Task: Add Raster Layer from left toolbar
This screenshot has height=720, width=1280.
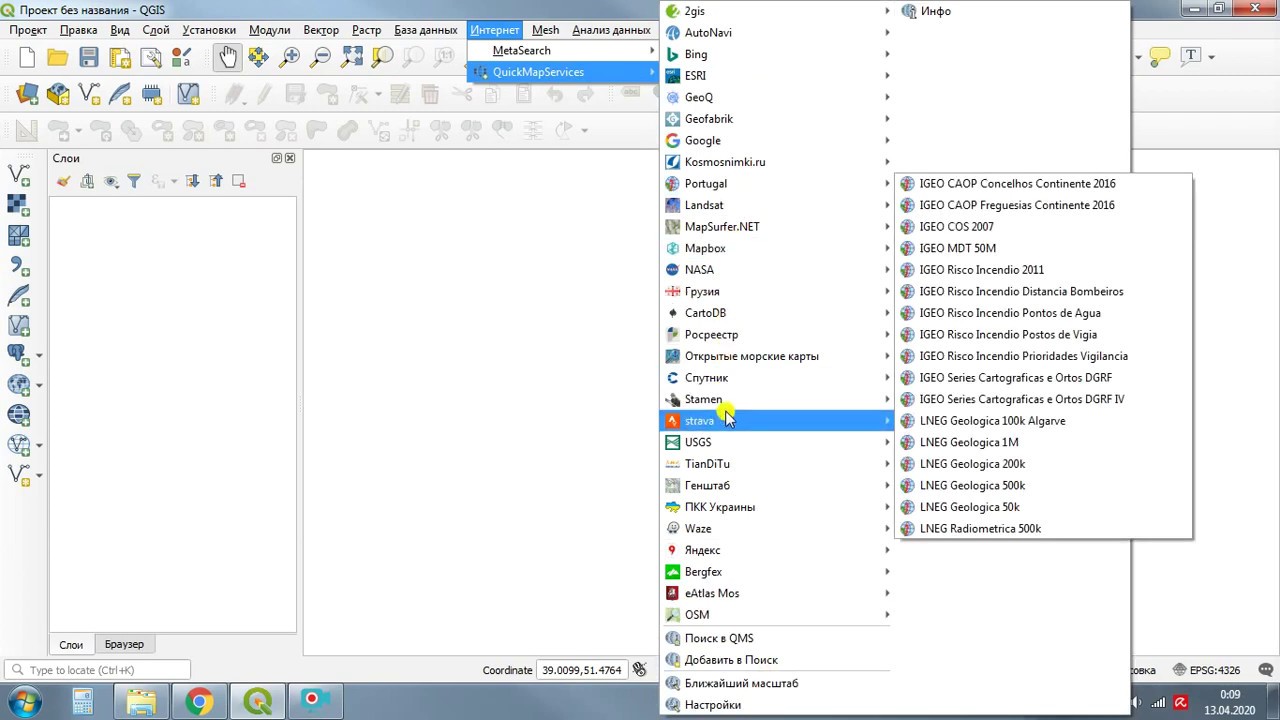Action: [x=19, y=206]
